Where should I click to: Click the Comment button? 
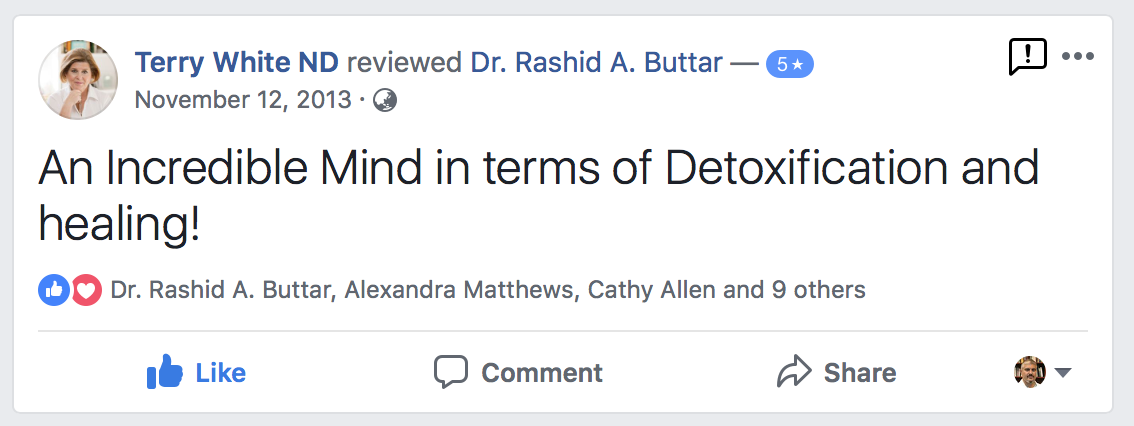click(518, 373)
